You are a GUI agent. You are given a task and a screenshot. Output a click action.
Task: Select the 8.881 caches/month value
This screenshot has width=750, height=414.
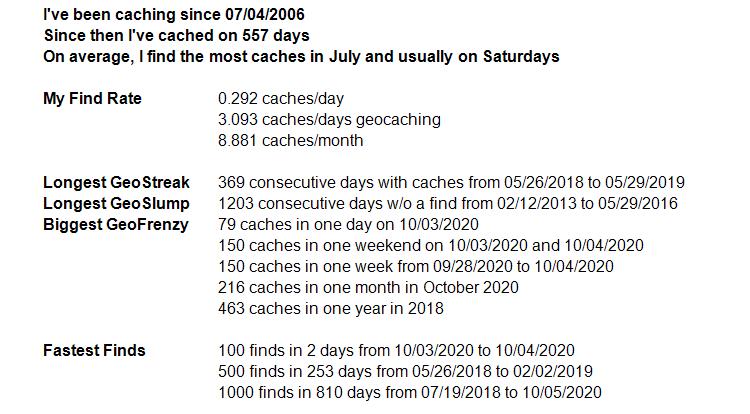click(x=290, y=141)
